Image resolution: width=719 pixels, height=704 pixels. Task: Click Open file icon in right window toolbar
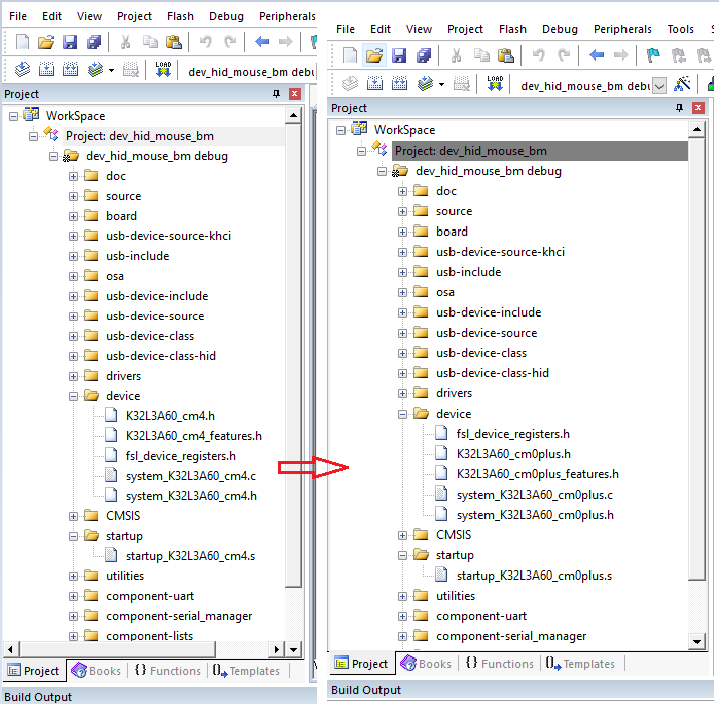(374, 55)
